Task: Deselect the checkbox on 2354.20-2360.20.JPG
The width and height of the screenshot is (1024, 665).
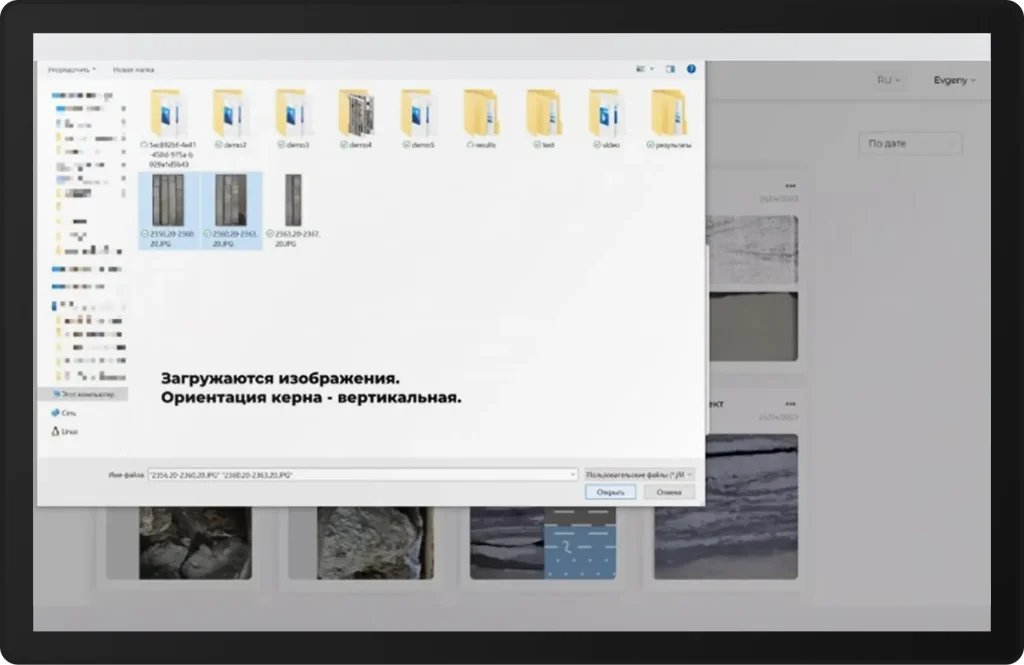Action: pos(145,233)
